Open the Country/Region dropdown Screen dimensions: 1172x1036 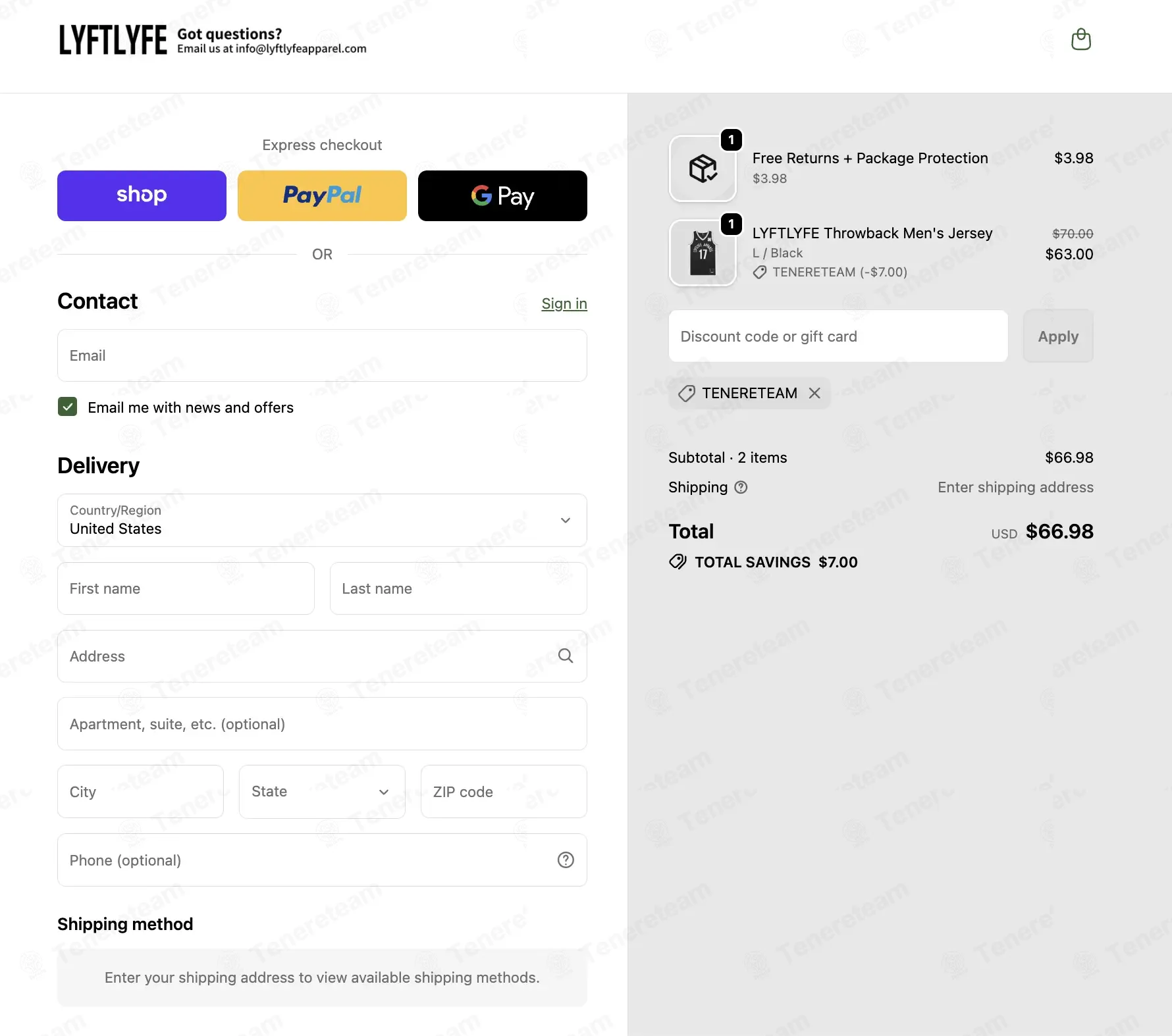point(322,520)
